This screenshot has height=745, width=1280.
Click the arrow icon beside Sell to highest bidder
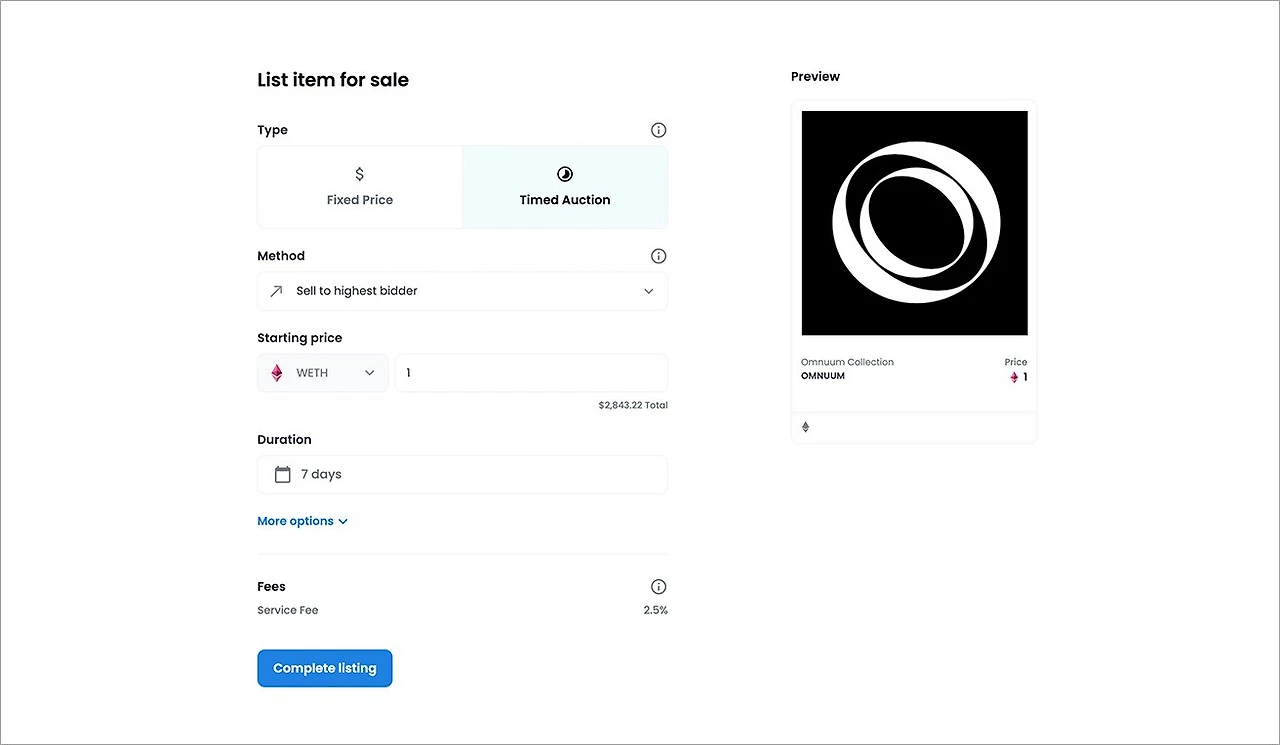(x=277, y=291)
